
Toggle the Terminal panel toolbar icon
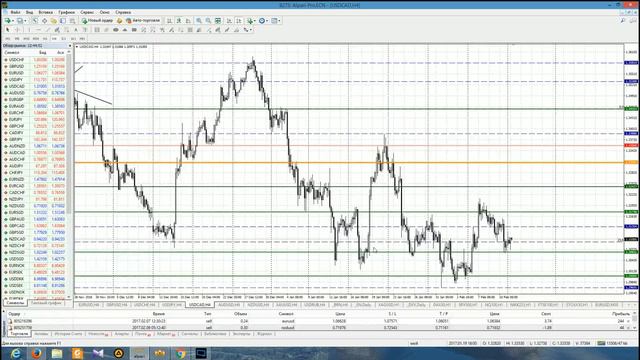[x=63, y=20]
